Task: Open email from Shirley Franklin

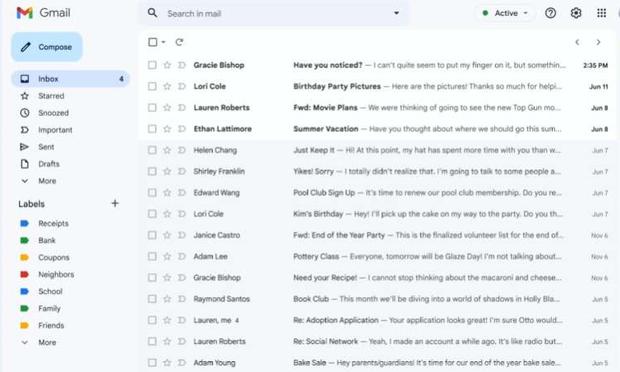Action: coord(378,171)
